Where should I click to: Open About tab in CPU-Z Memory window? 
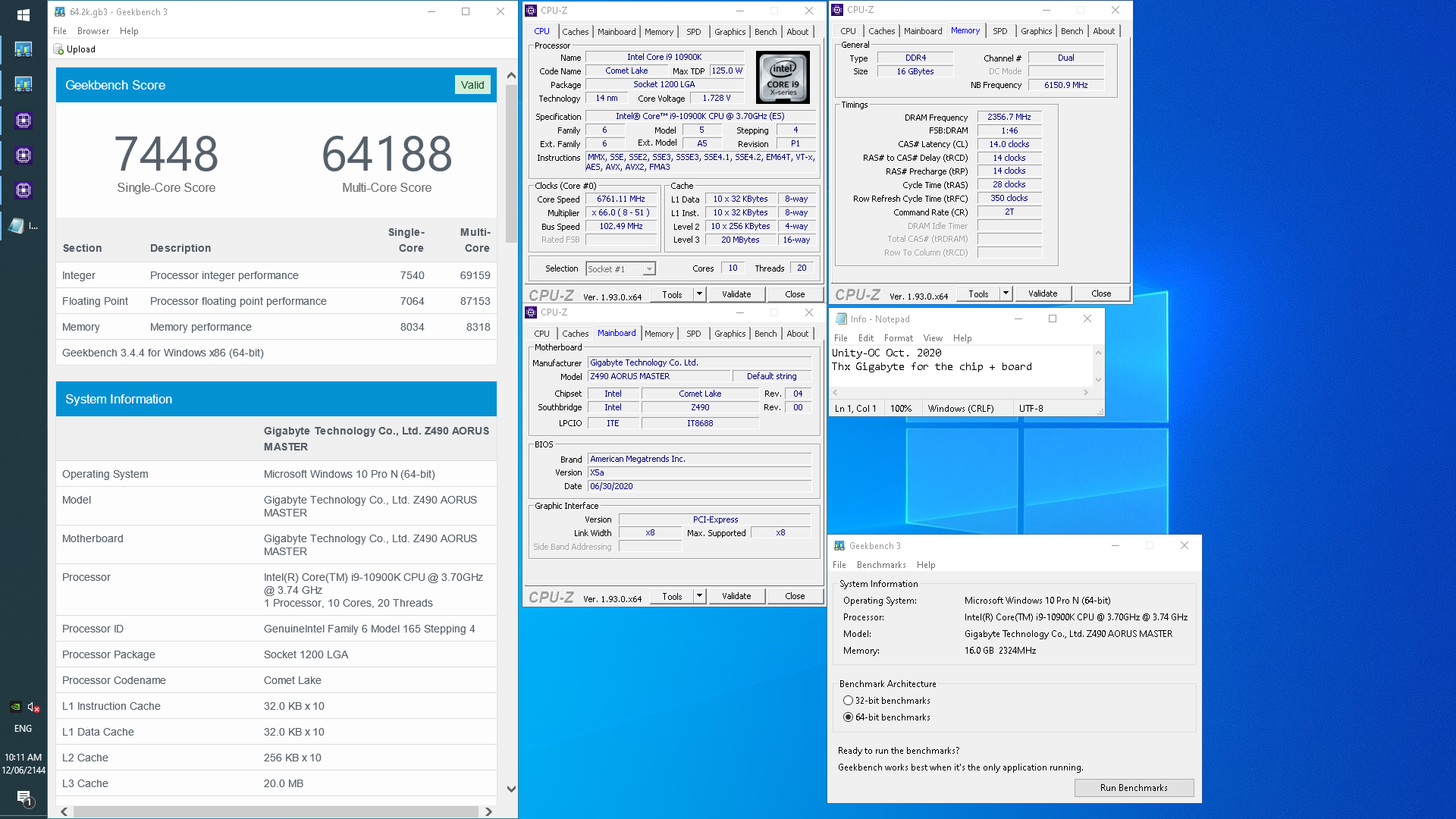(1103, 31)
